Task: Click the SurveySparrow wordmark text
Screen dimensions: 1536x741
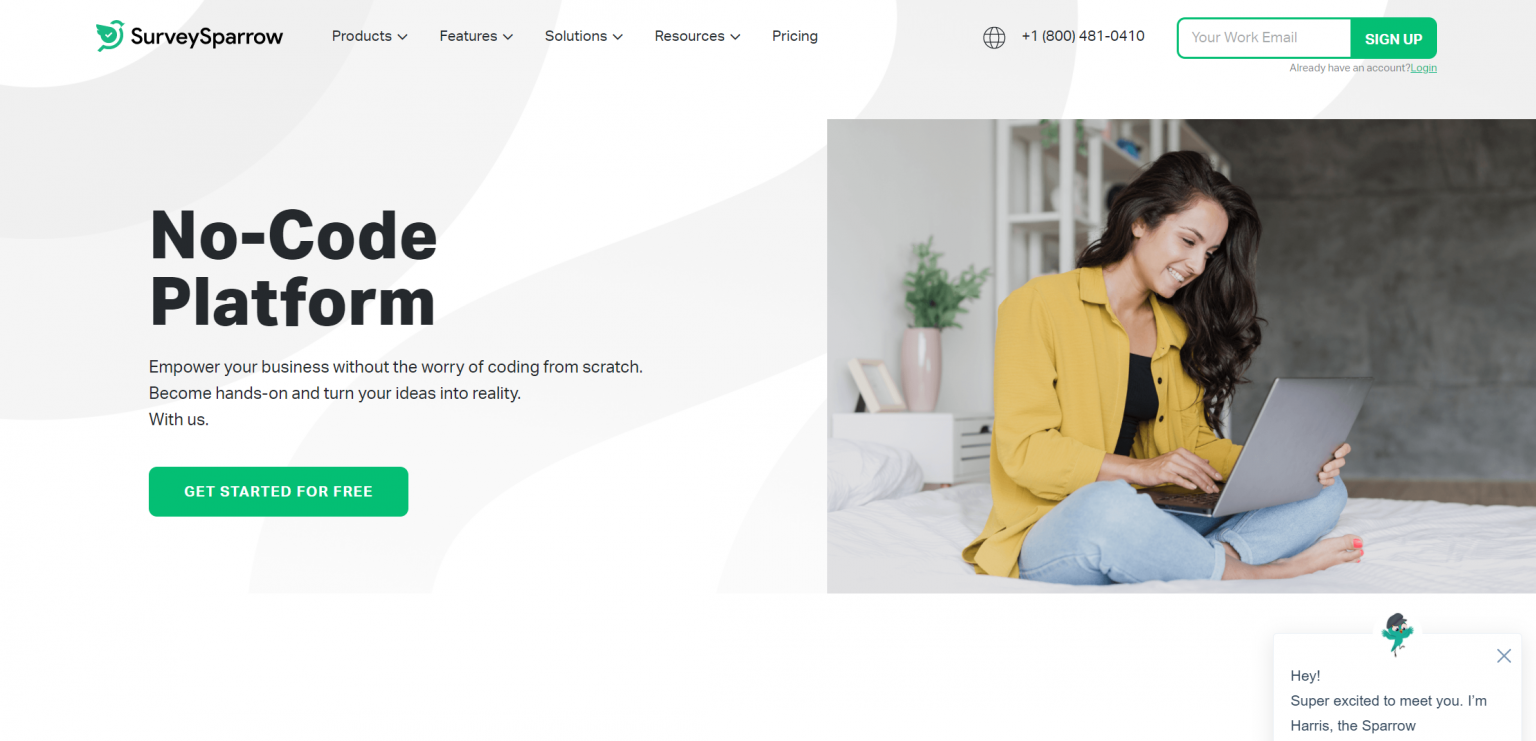Action: (x=207, y=37)
